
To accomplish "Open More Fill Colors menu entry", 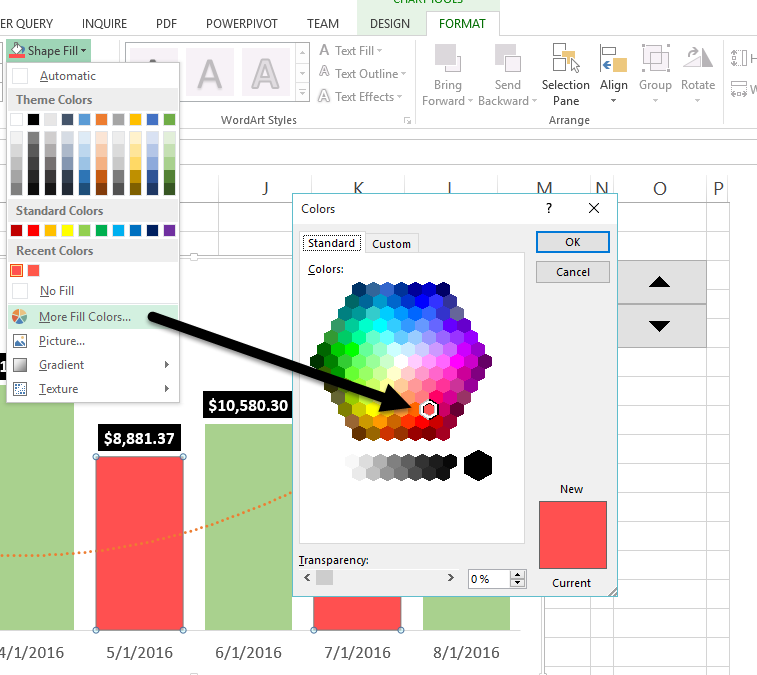I will (84, 317).
